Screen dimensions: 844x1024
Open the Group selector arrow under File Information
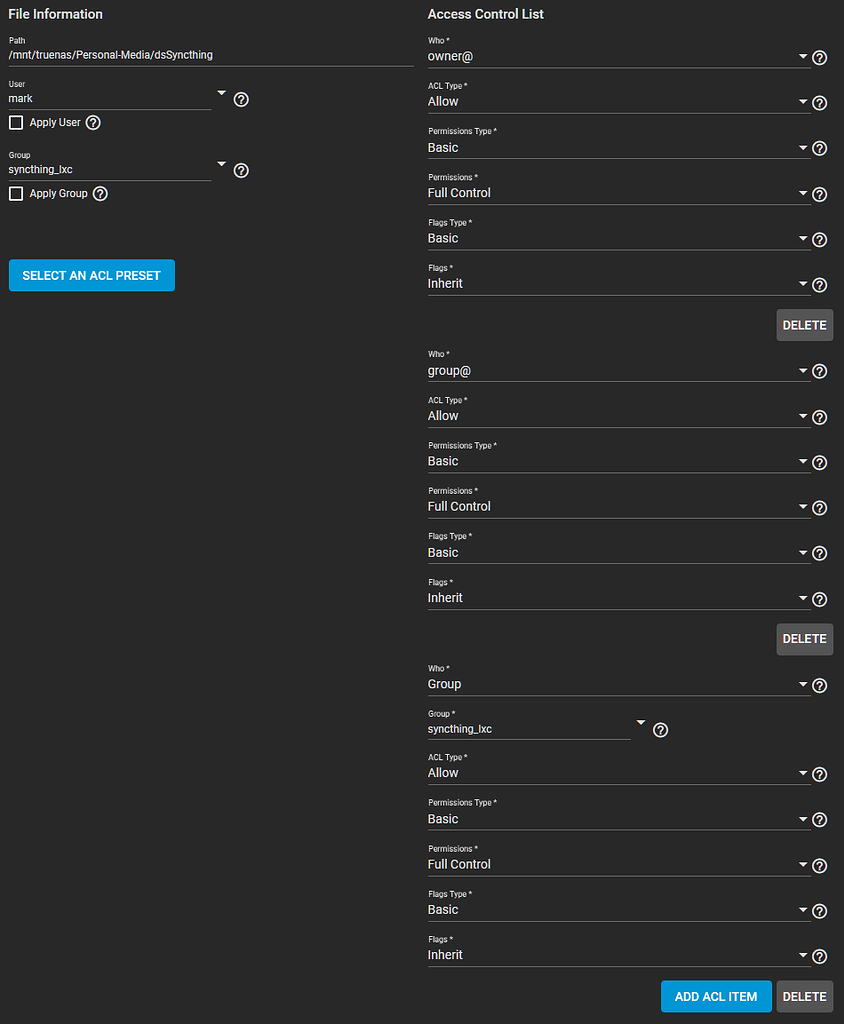tap(221, 165)
